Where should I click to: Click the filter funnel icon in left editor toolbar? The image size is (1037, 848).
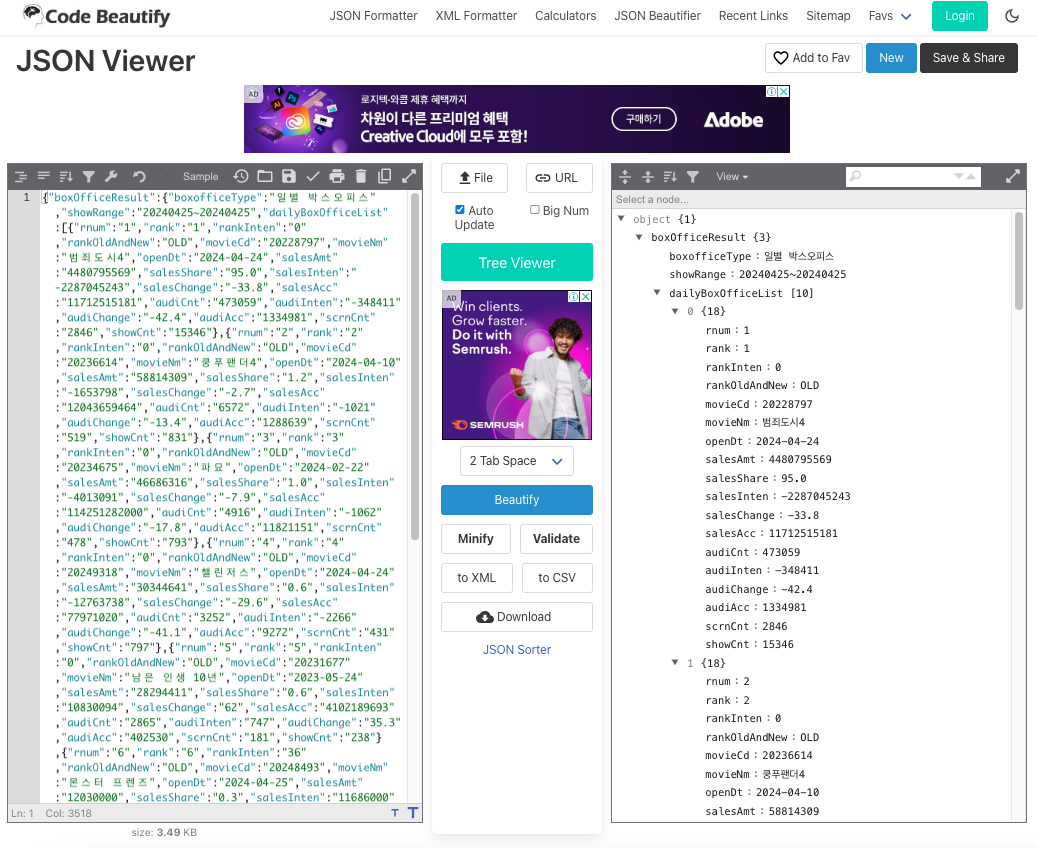tap(89, 177)
